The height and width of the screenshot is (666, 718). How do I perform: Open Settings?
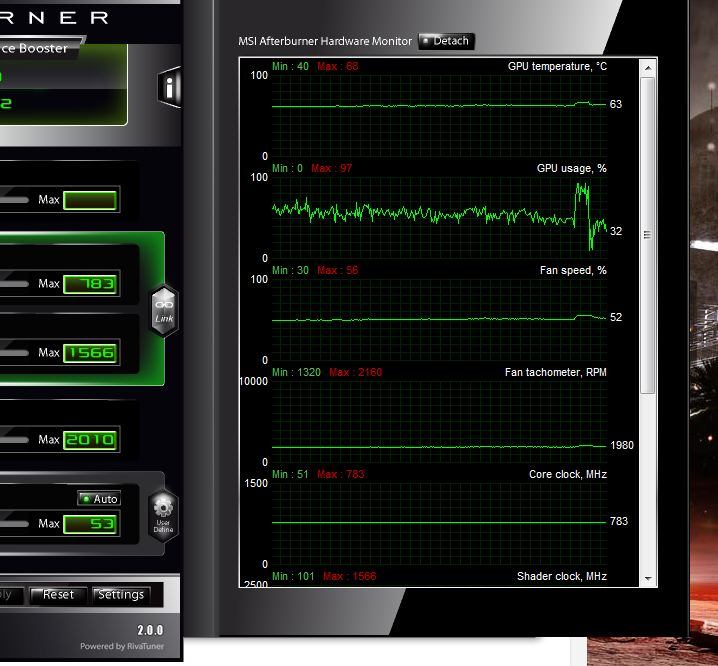(121, 595)
